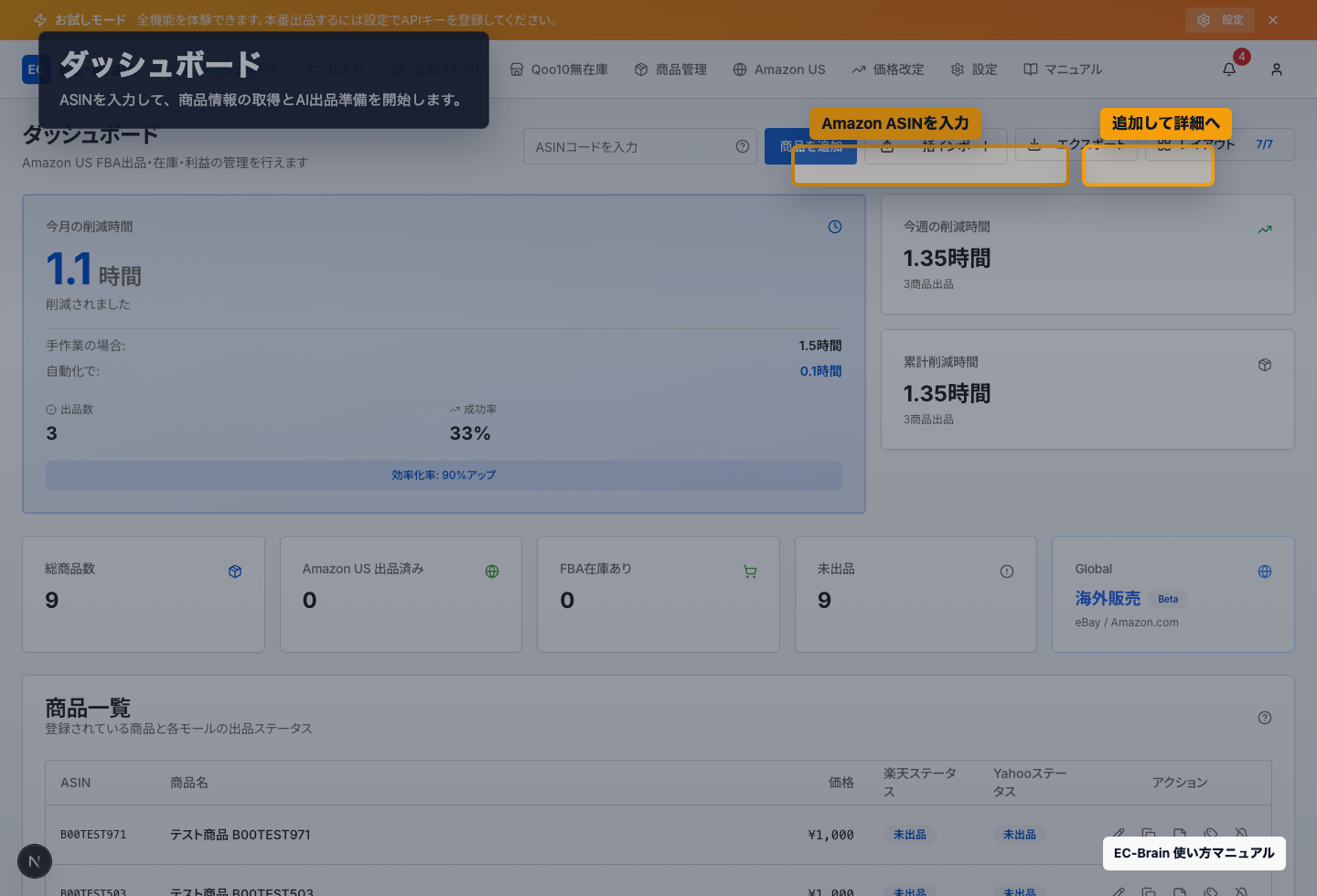Click the 一括インポート button

point(936,146)
